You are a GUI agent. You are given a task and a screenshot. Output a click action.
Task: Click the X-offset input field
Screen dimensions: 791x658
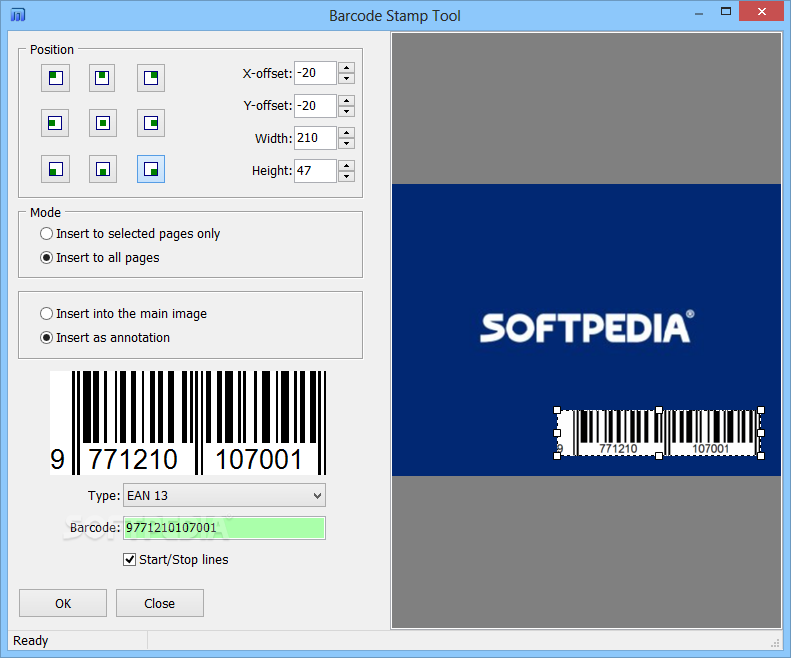pyautogui.click(x=315, y=73)
